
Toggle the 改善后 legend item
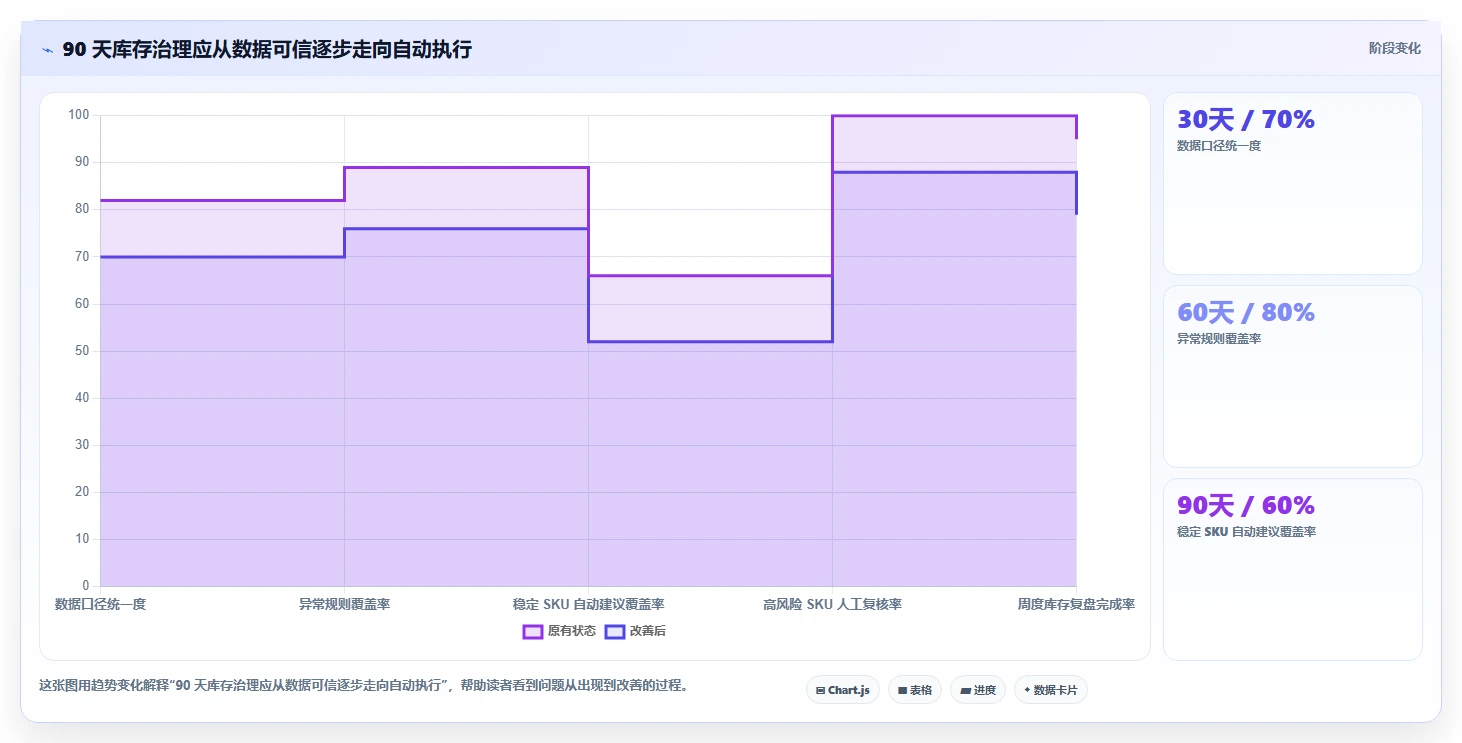[635, 631]
